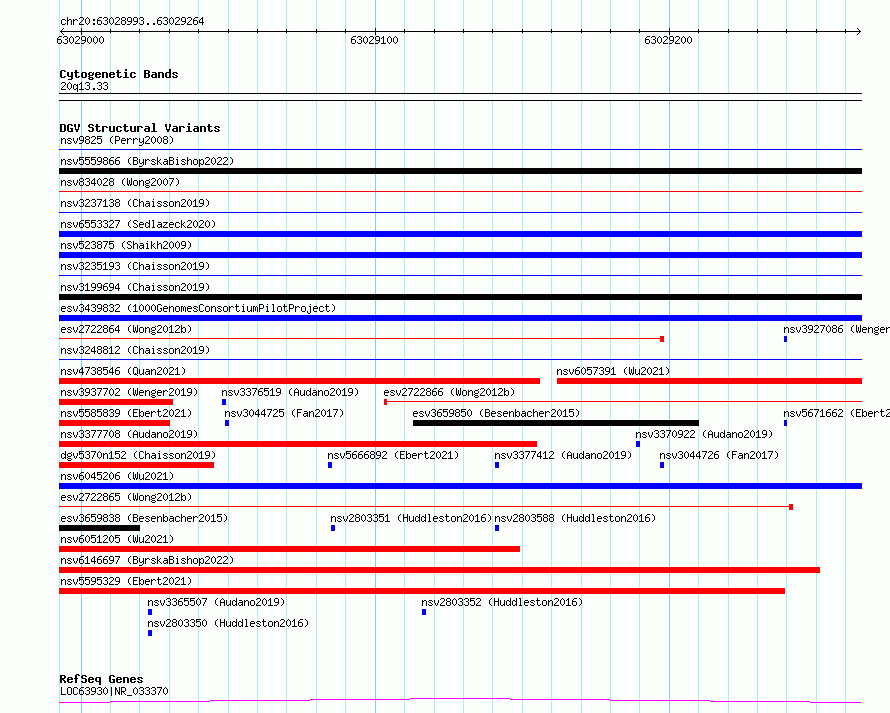
Task: Click nsv3377708 (Audano2019) red bar
Action: 298,444
